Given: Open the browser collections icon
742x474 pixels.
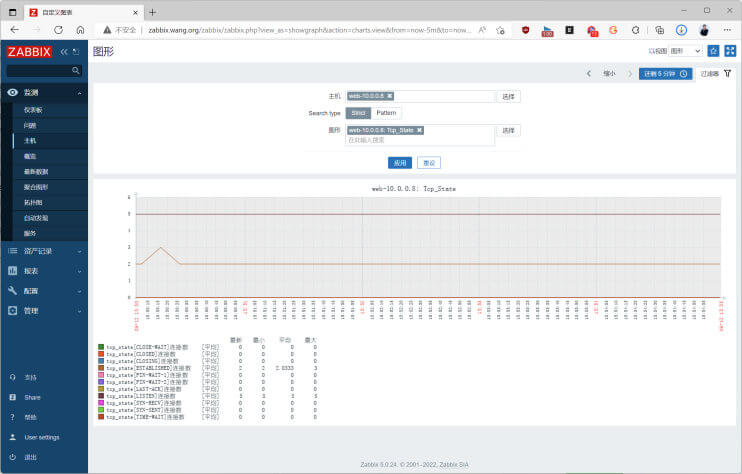Looking at the screenshot, I should point(659,30).
